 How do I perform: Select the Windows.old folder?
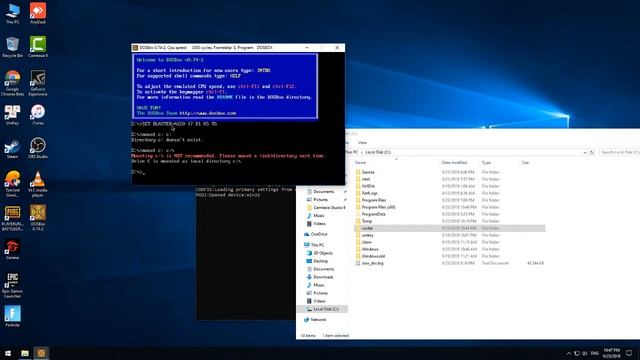tap(449, 256)
